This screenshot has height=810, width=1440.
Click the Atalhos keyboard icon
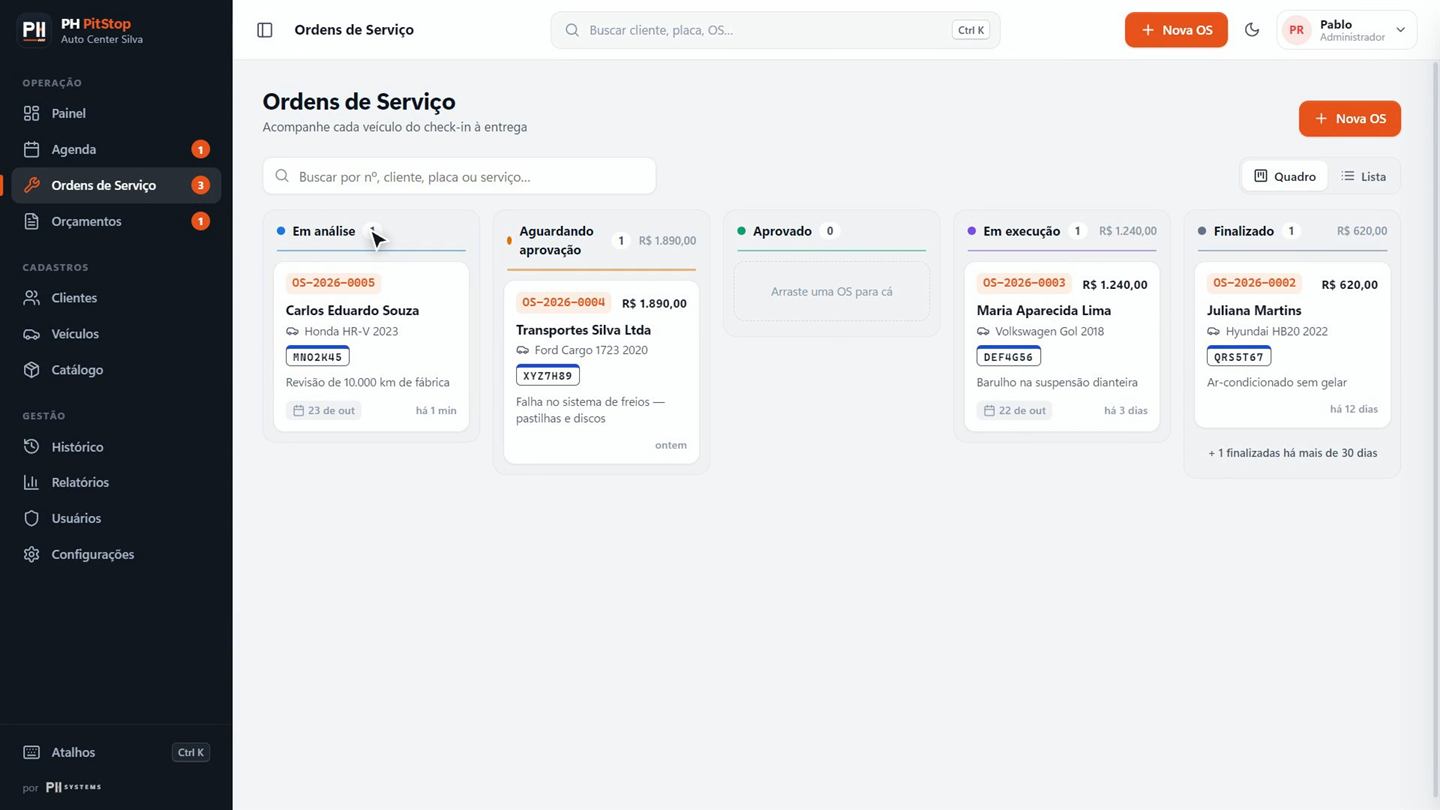(x=32, y=752)
